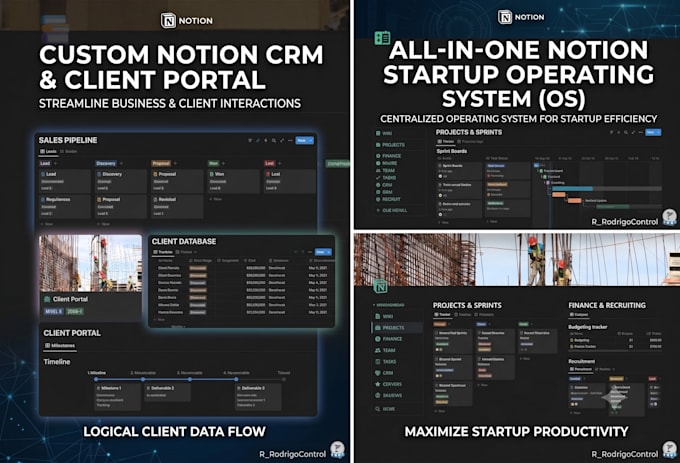
Task: Collapse the workspace toggle above WIKI in dashboard sidebar
Action: (374, 305)
